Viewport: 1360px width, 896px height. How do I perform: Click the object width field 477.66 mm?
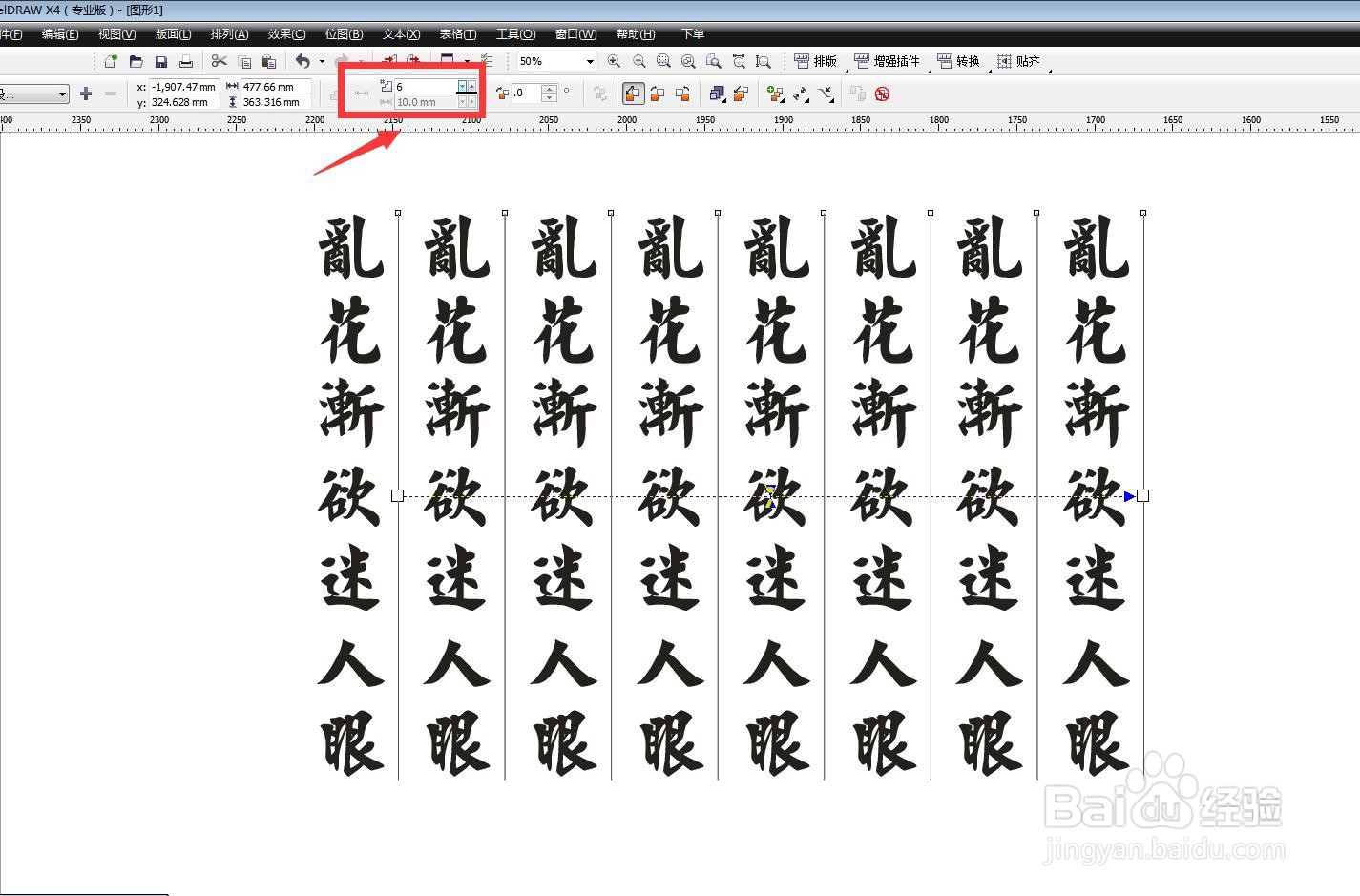275,86
